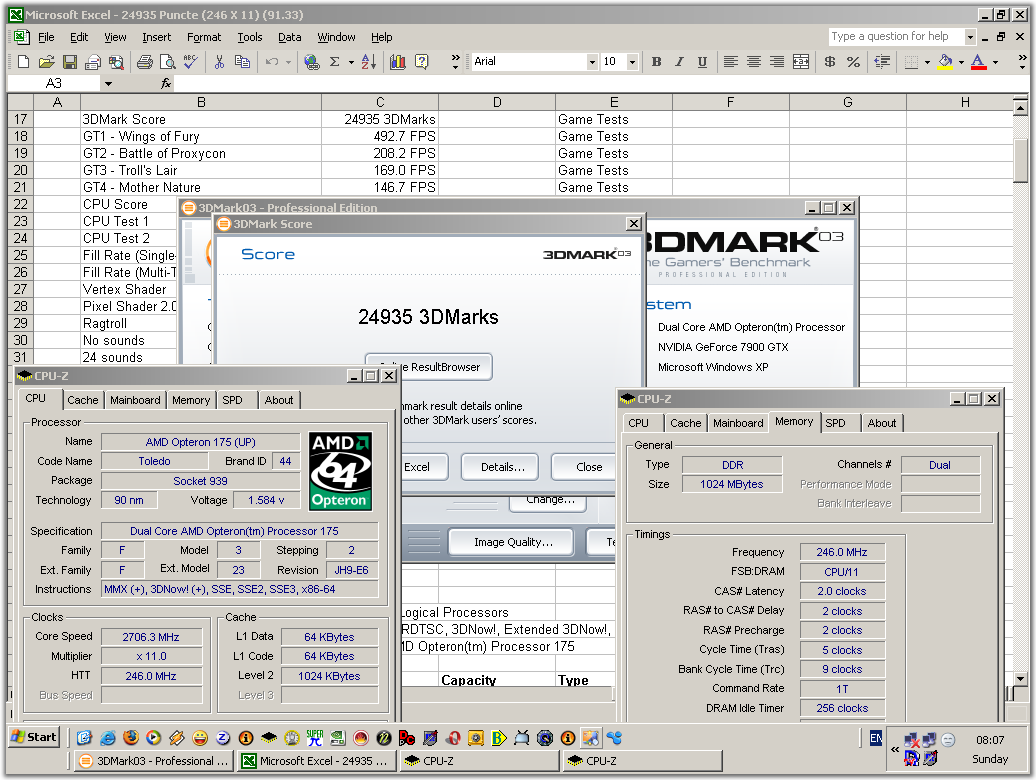Image resolution: width=1036 pixels, height=780 pixels.
Task: Click the Type a question for help field
Action: point(897,37)
